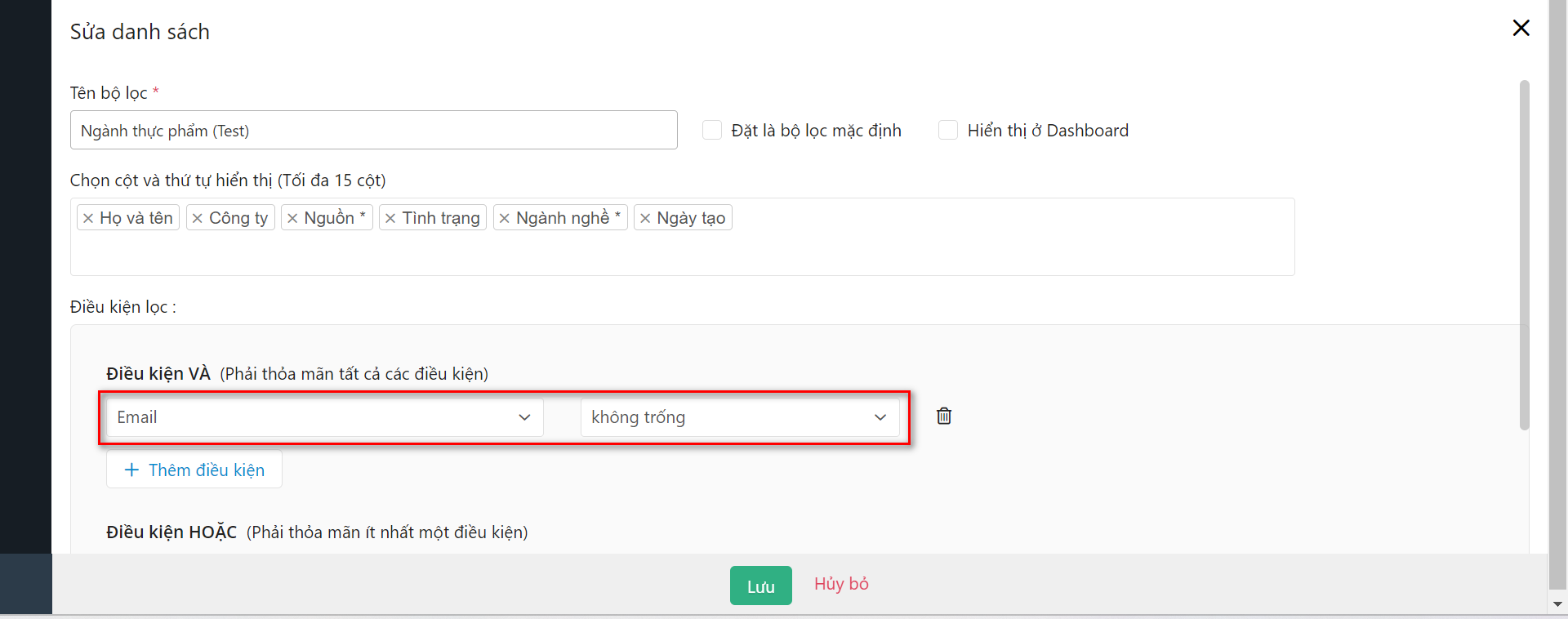
Task: Enable 'Đặt là bộ lọc mặc định' checkbox
Action: pyautogui.click(x=712, y=131)
